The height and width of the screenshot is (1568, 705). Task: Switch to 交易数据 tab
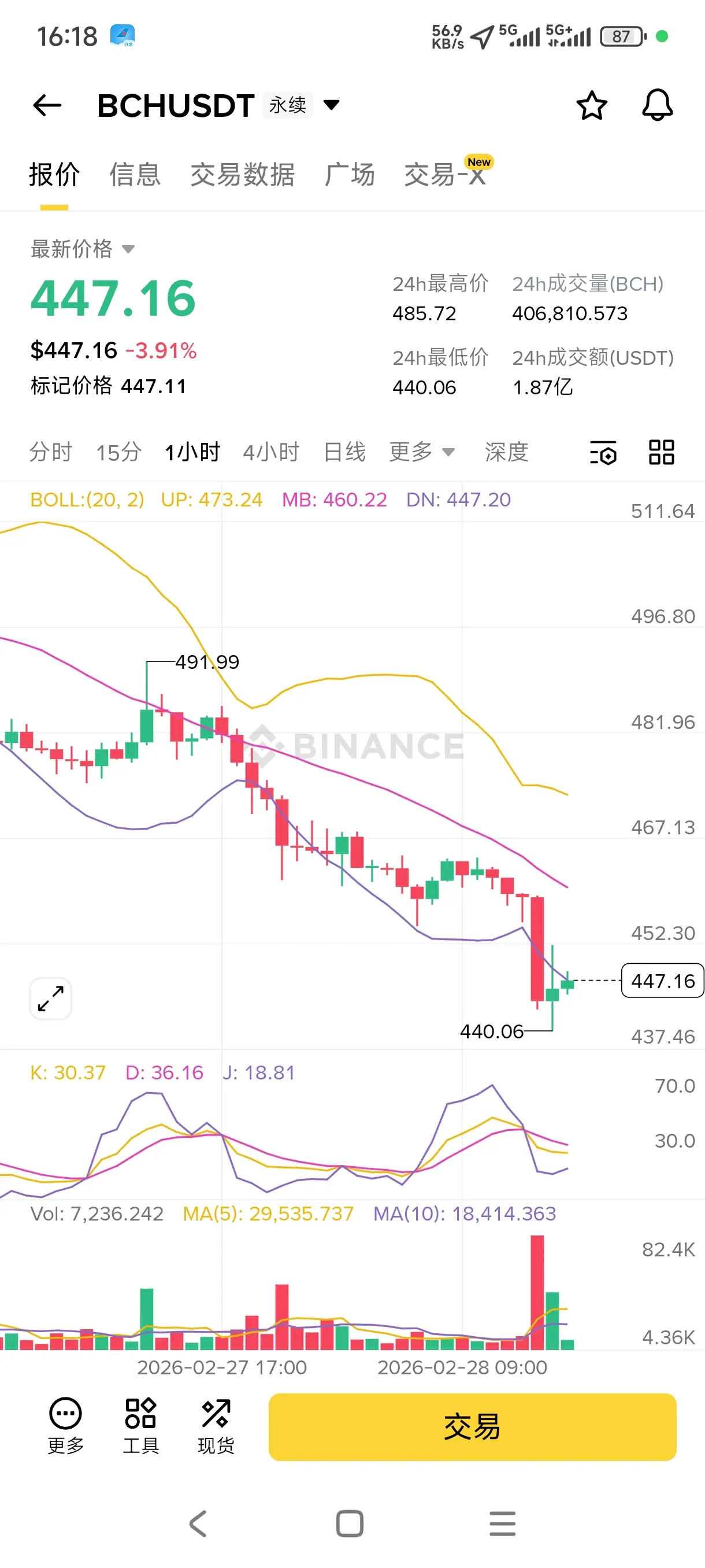[x=242, y=175]
